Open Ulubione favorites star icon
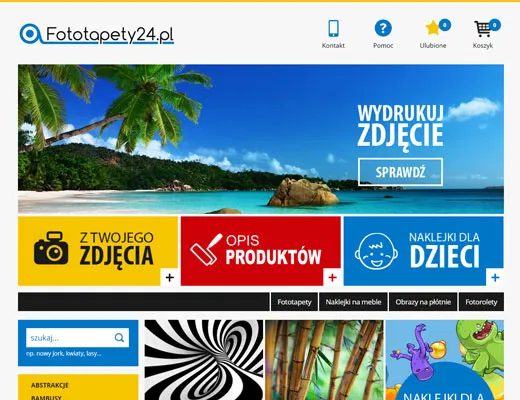Viewport: 520px width, 400px height. tap(433, 28)
